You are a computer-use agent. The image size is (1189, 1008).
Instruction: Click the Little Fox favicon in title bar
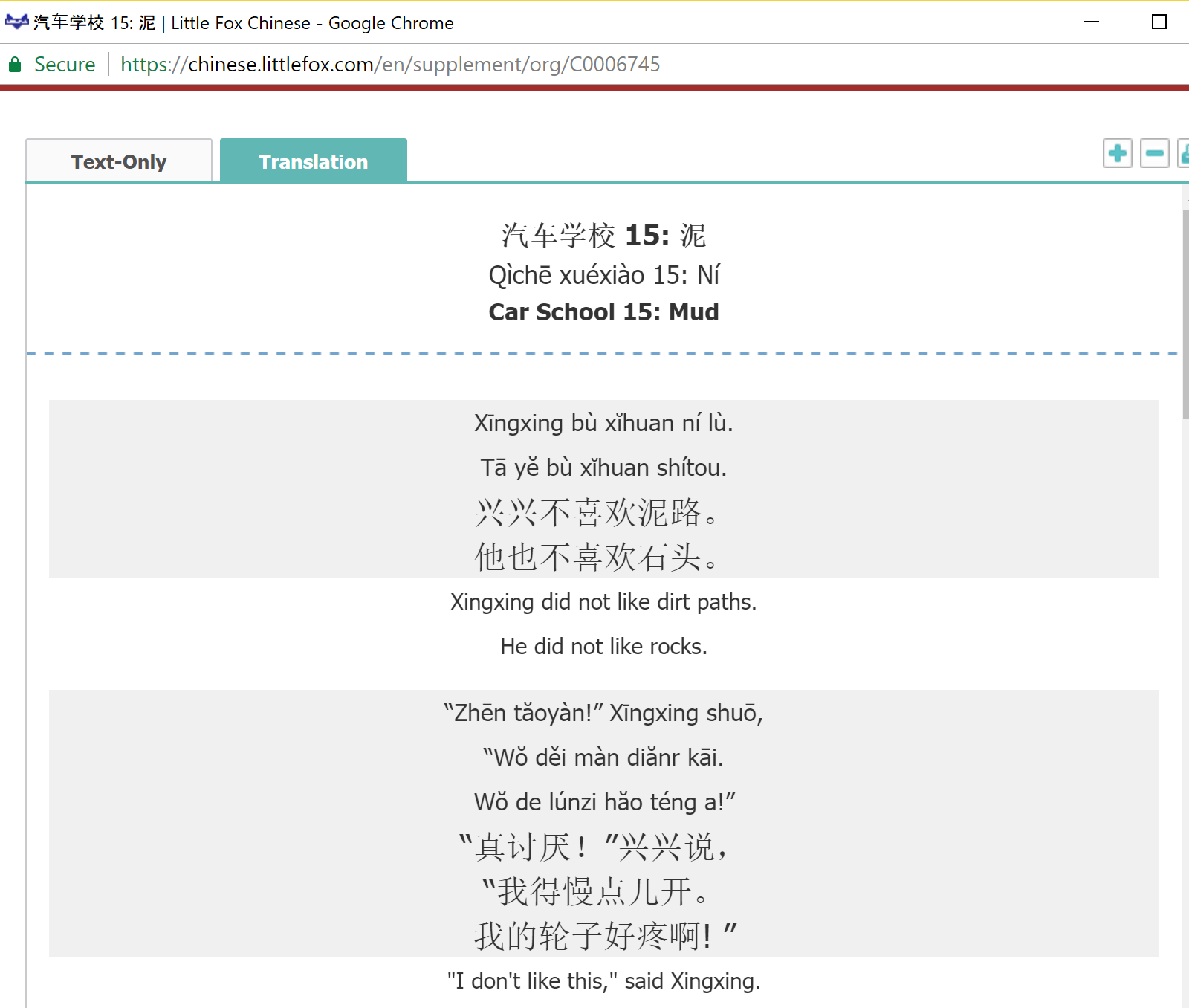tap(16, 22)
